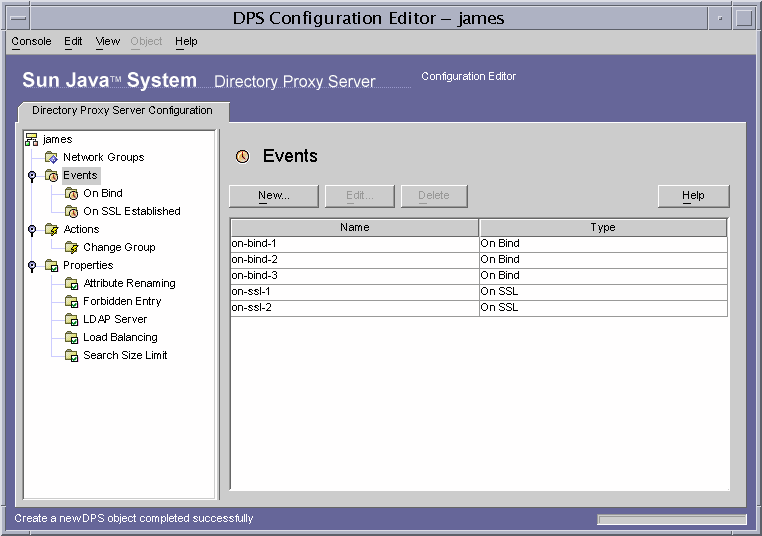The width and height of the screenshot is (762, 536).
Task: Click the clock icon beside Events heading
Action: (242, 156)
